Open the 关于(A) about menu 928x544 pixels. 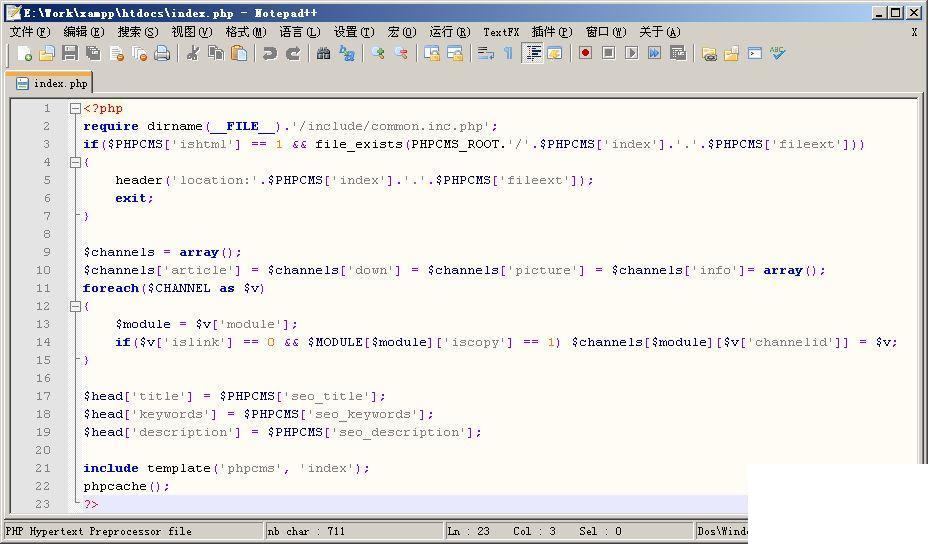pyautogui.click(x=660, y=32)
